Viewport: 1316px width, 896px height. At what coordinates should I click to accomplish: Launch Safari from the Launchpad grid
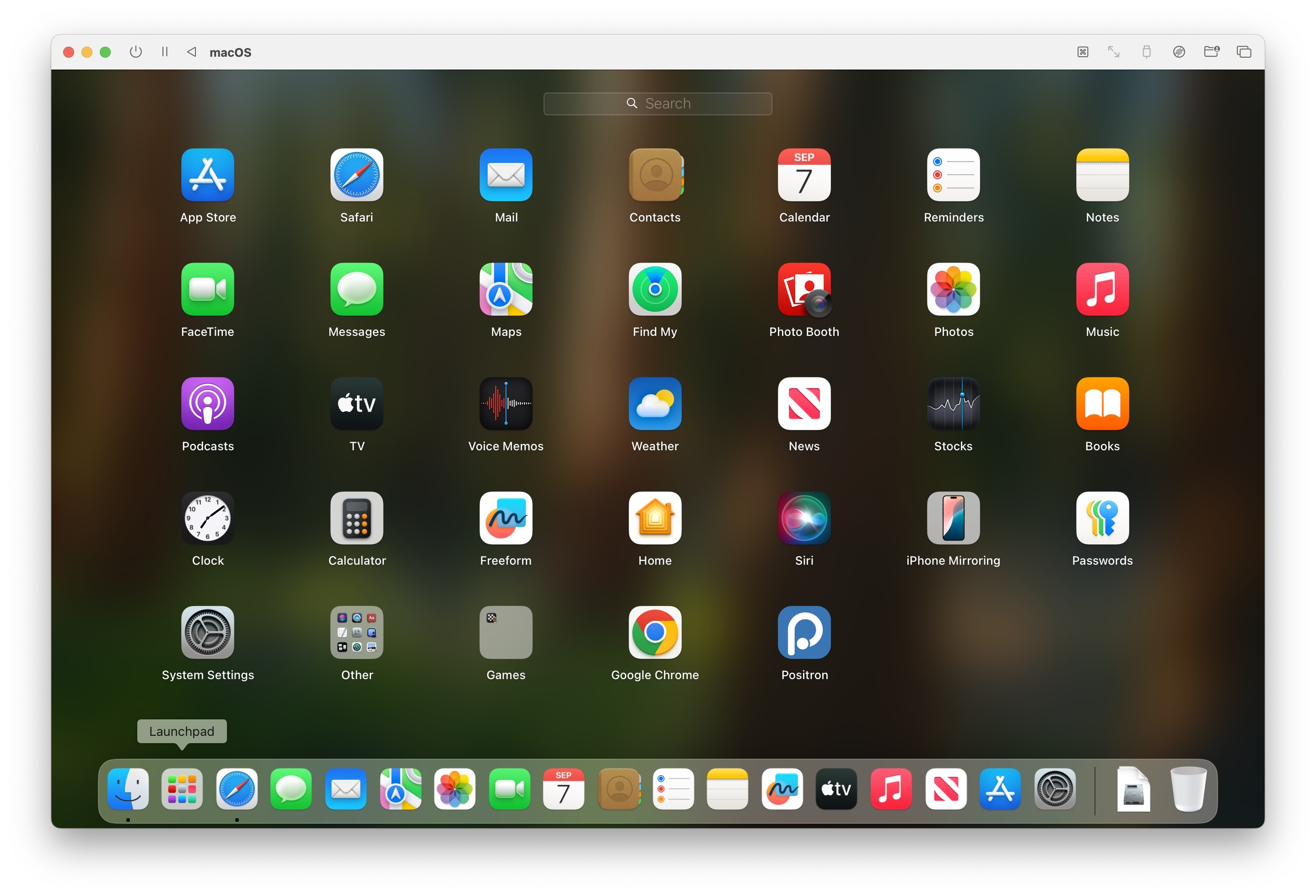click(x=357, y=175)
